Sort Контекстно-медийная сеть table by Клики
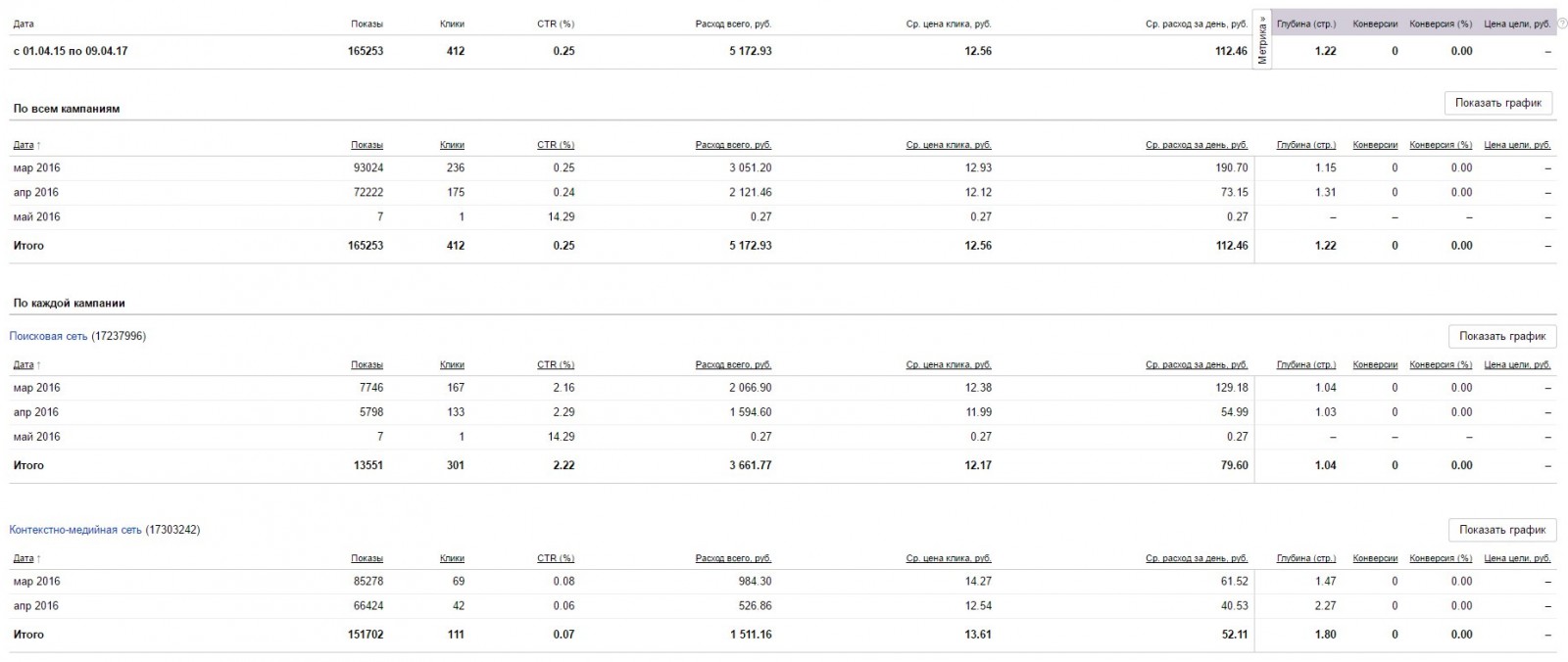1568x662 pixels. (452, 558)
